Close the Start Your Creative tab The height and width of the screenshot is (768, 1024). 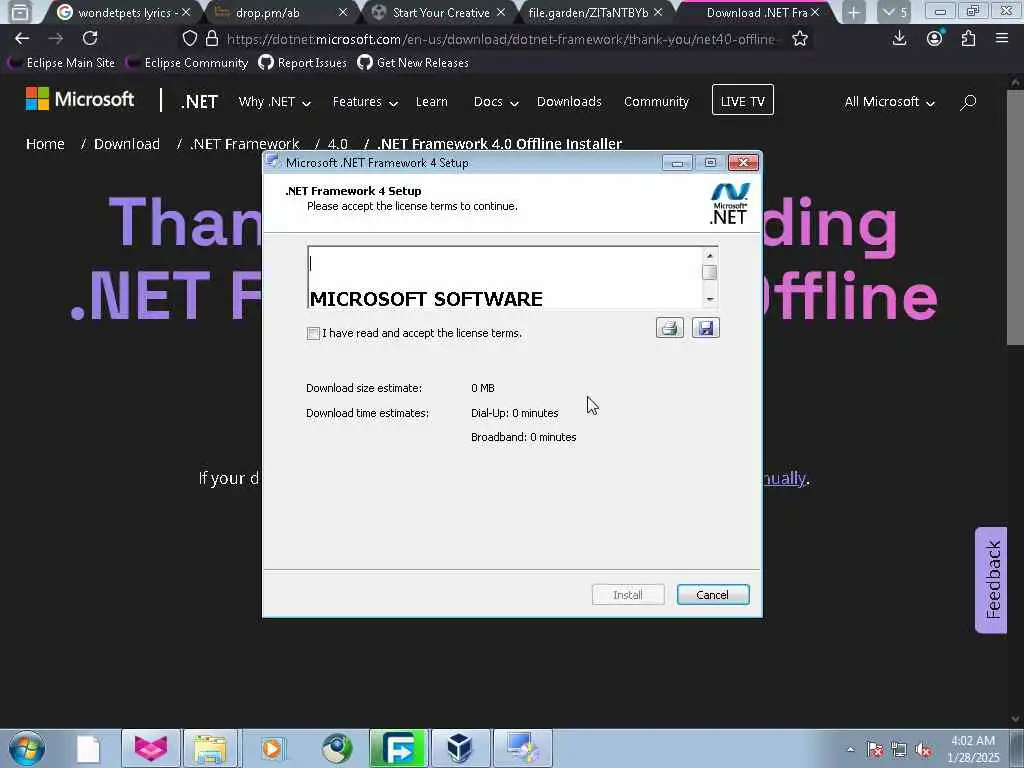coord(501,12)
